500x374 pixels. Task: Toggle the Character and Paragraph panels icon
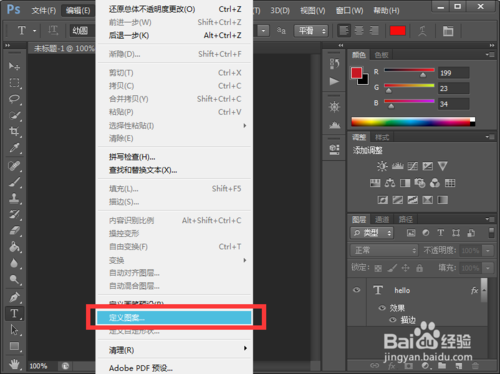[448, 31]
